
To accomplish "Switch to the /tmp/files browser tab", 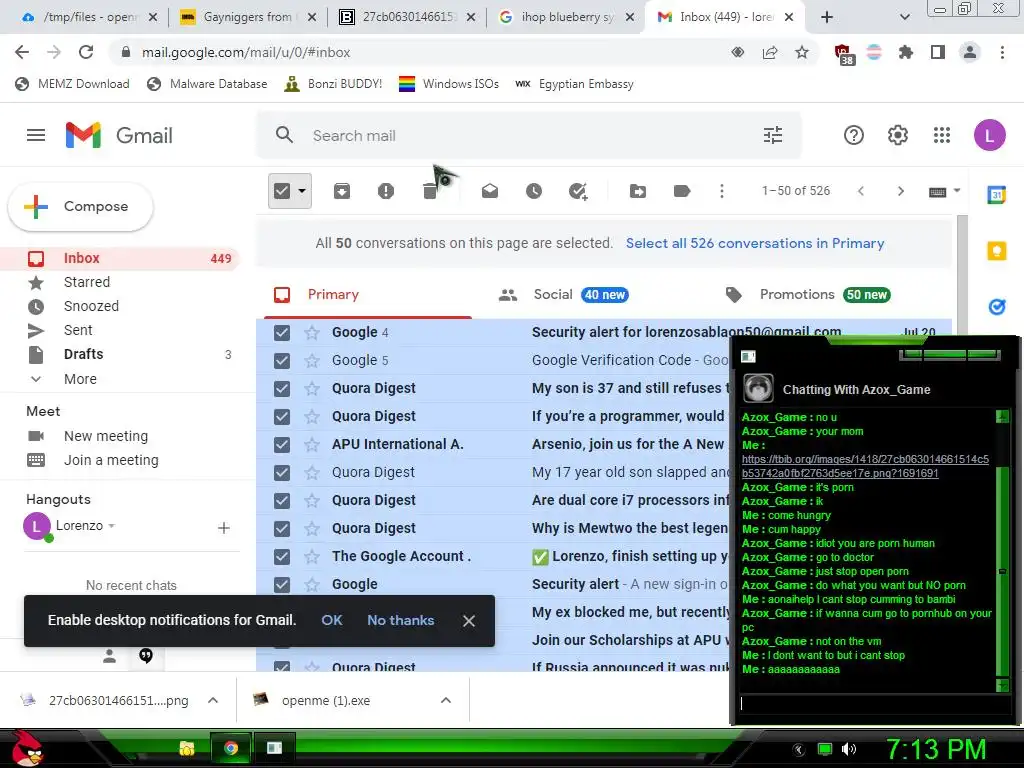I will tap(89, 17).
